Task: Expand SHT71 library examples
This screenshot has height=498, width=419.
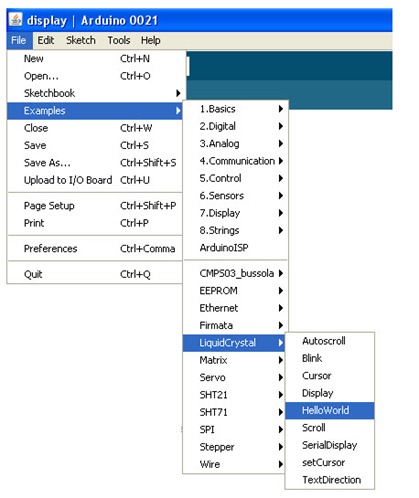Action: pos(234,412)
